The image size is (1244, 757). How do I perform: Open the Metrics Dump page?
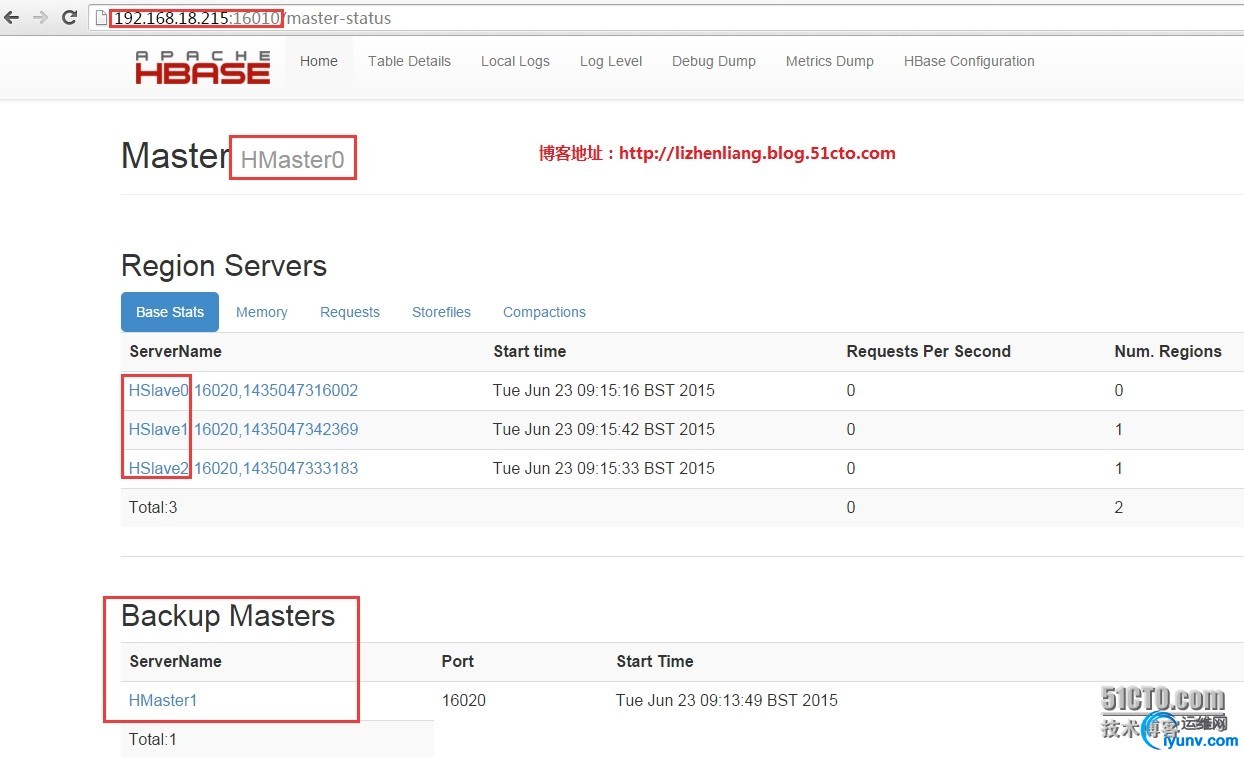click(x=830, y=61)
